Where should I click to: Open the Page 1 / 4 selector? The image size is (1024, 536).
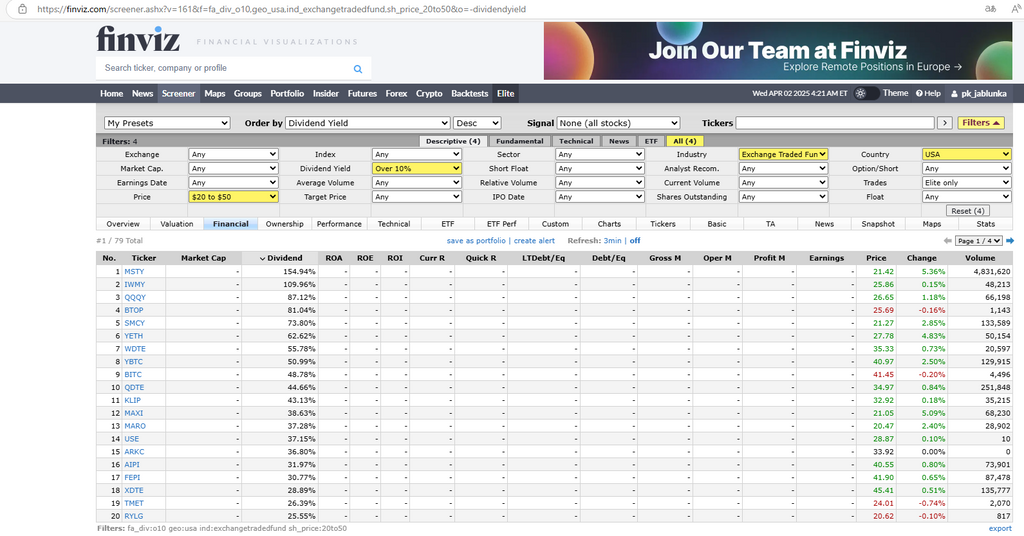click(x=979, y=241)
